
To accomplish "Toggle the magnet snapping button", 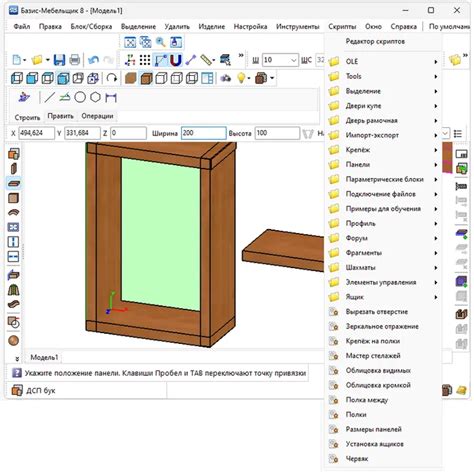I will point(176,60).
